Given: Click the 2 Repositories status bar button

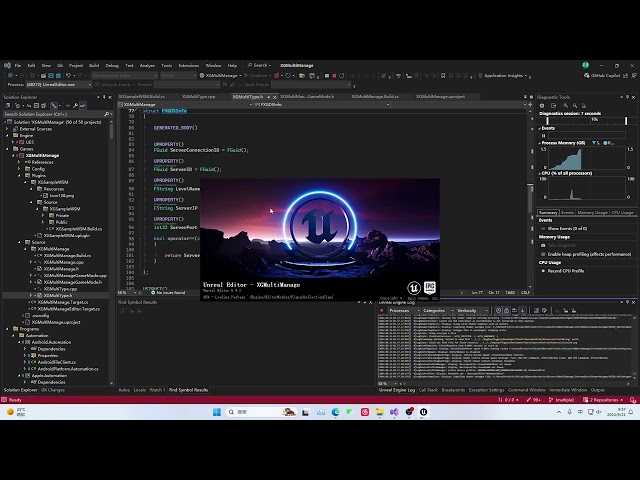Looking at the screenshot, I should click(x=603, y=400).
